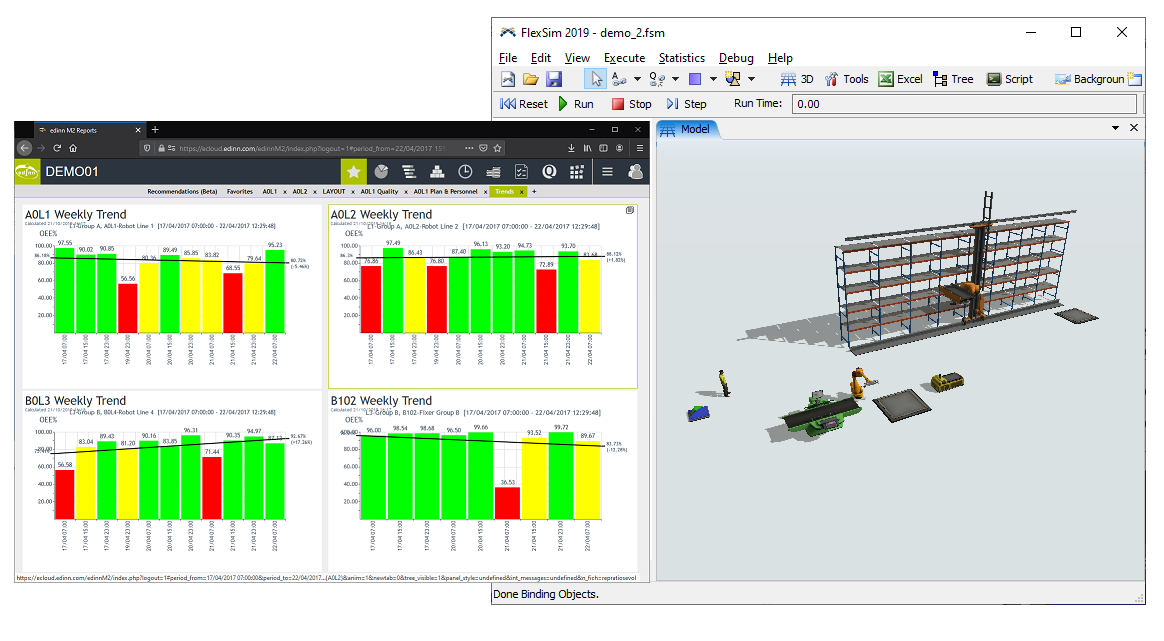Open the grid apps icon in edinn
Viewport: 1164px width, 641px height.
click(x=577, y=172)
